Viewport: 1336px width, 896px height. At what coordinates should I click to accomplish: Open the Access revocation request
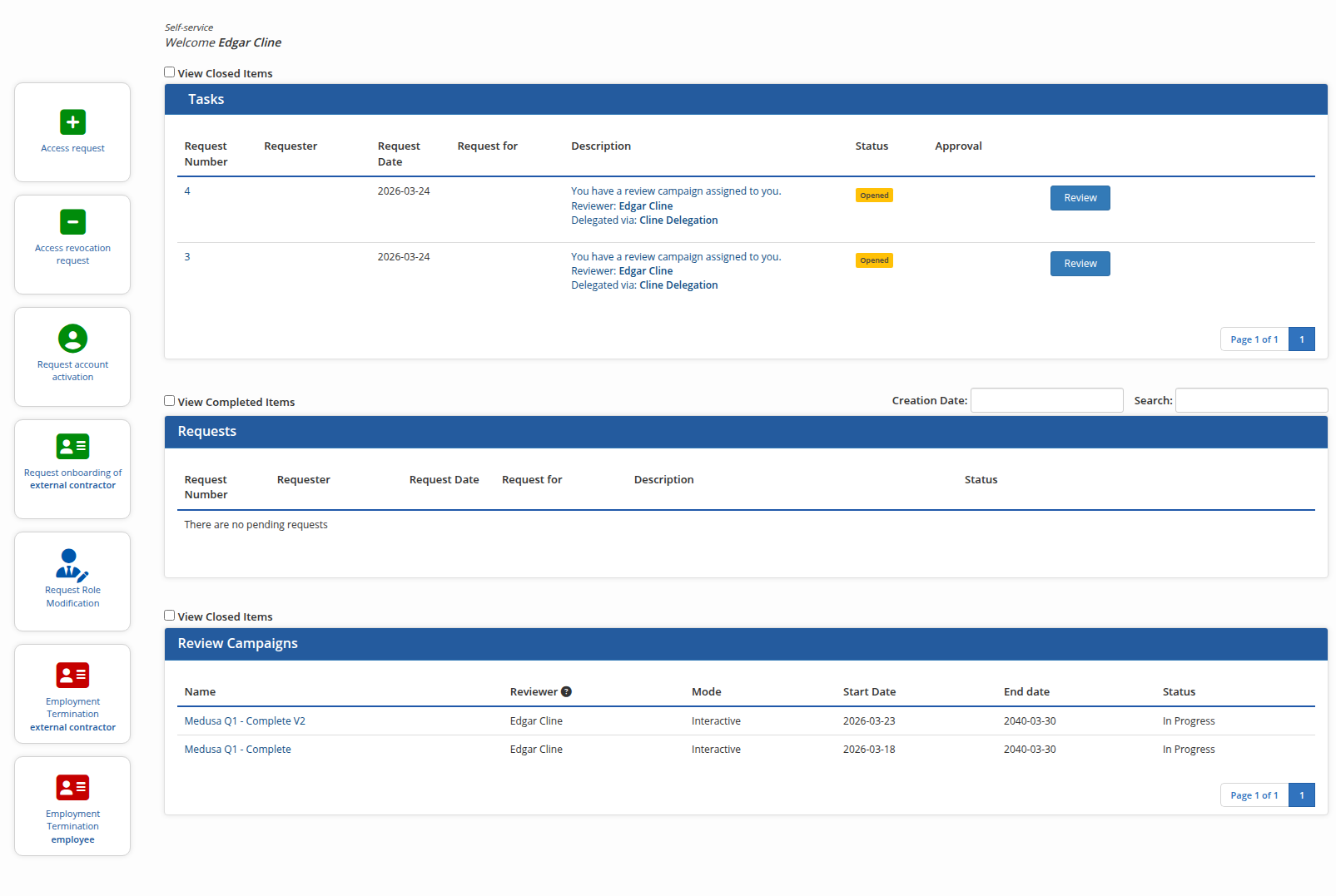click(72, 244)
